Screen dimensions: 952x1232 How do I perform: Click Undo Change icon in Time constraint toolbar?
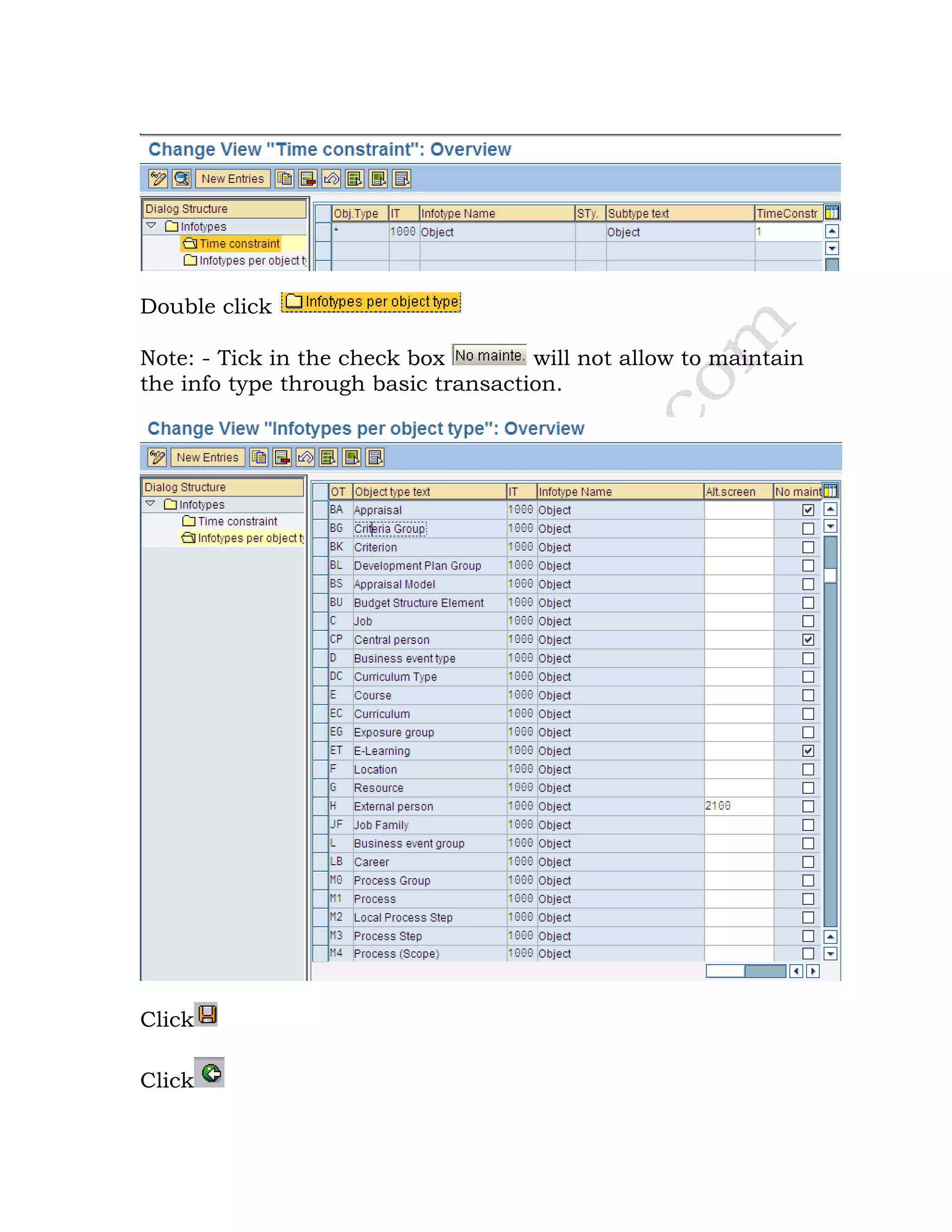tap(331, 179)
